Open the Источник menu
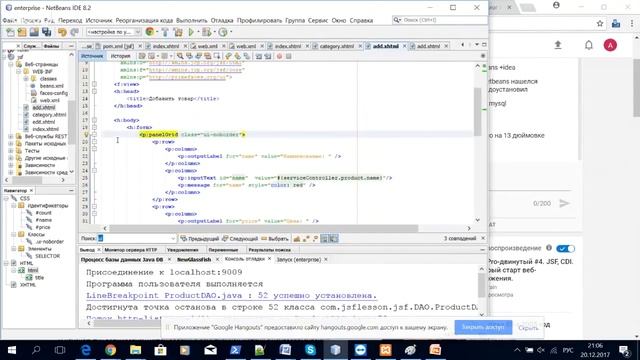640x360 pixels. pos(98,20)
